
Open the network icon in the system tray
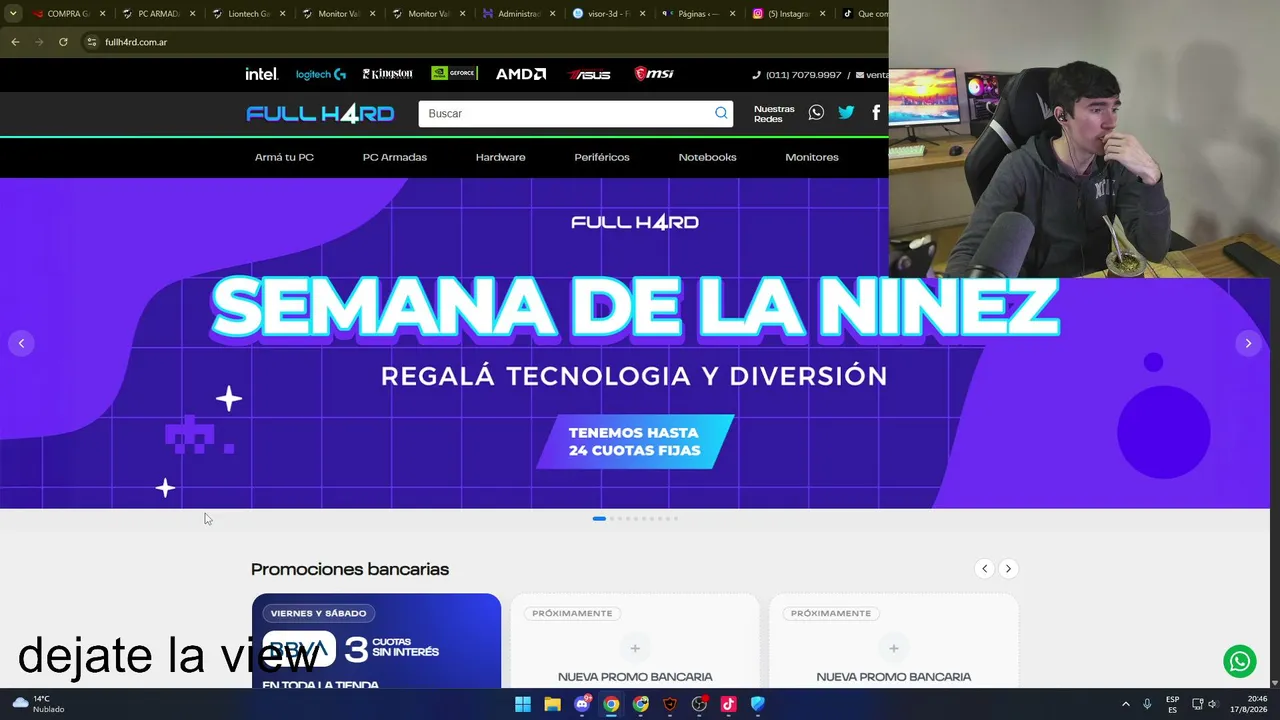tap(1197, 704)
